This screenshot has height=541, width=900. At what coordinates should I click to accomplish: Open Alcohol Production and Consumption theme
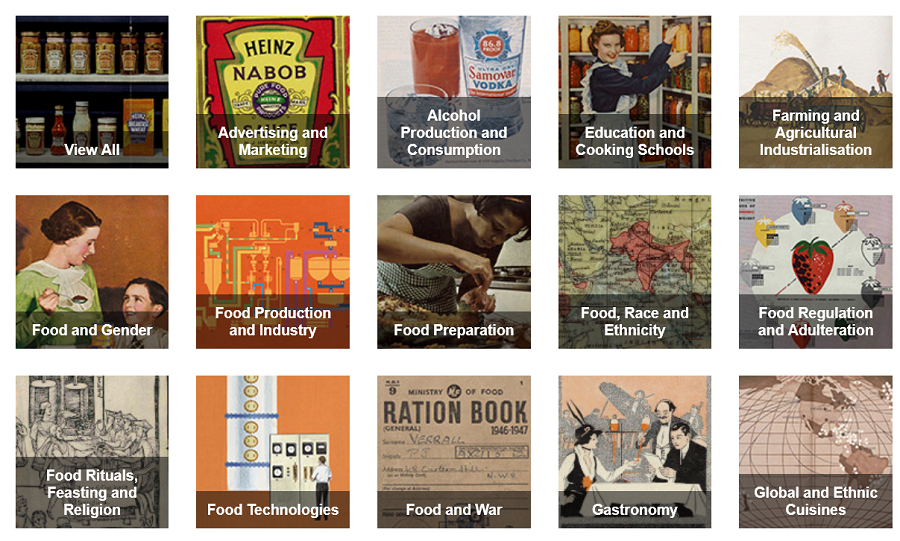(453, 92)
